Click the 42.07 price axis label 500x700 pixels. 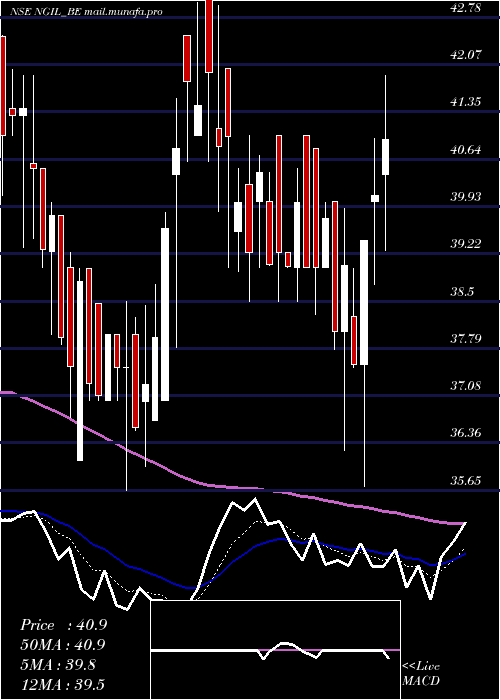pos(466,55)
